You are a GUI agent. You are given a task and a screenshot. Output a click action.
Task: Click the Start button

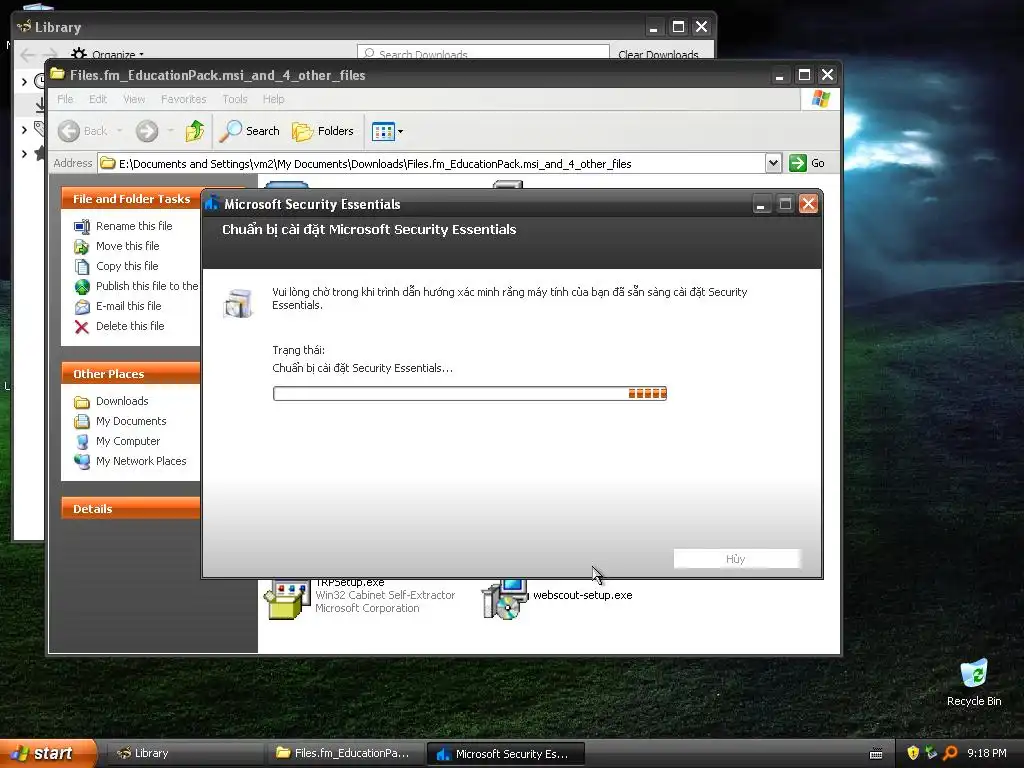coord(49,753)
